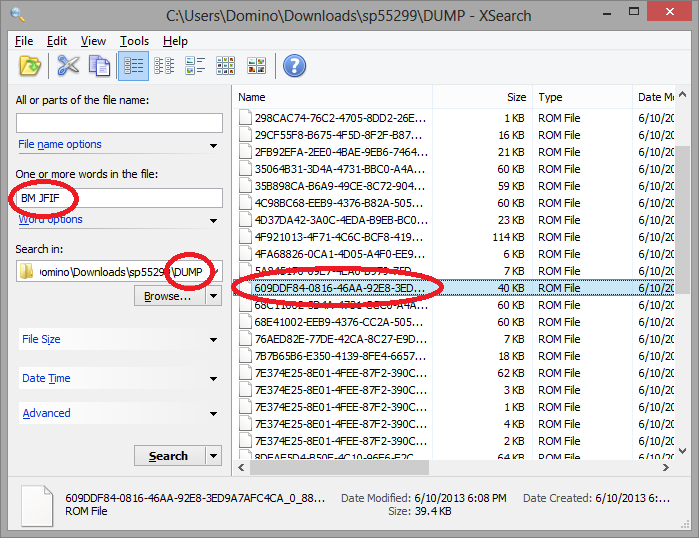Screen dimensions: 699x538
Task: Click the File name options link
Action: point(60,144)
